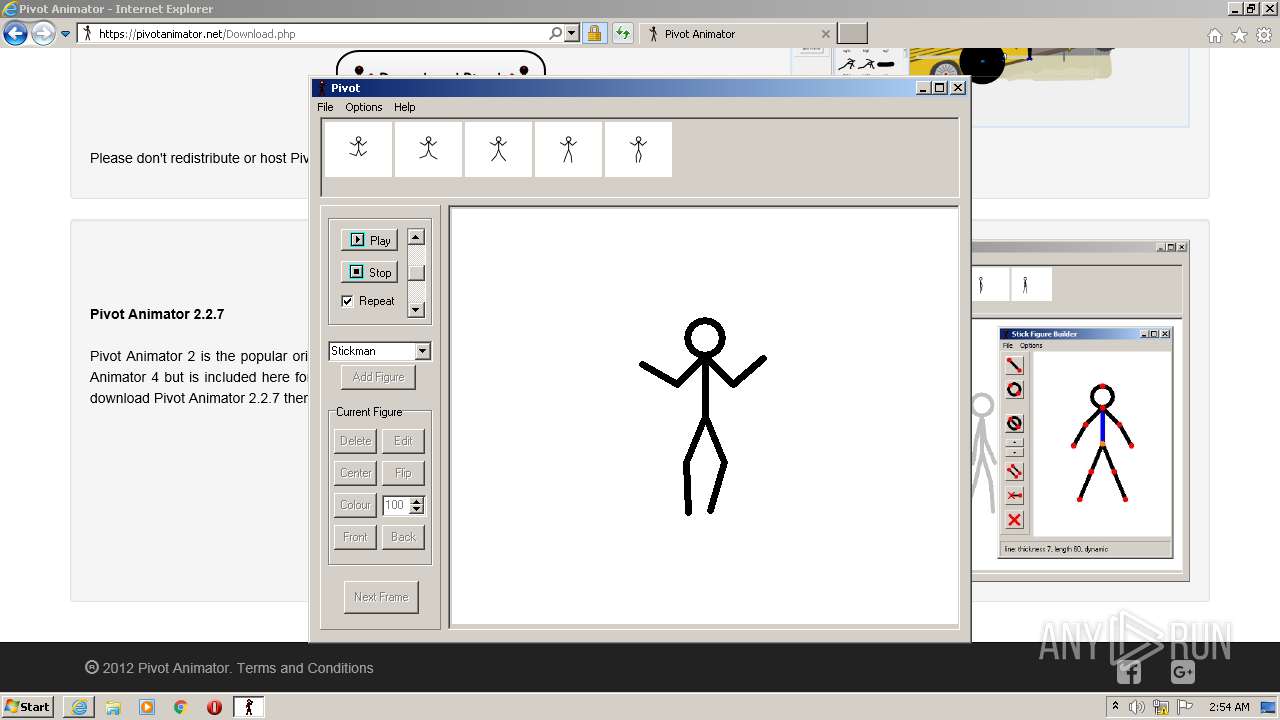Select the first frame thumbnail
Image resolution: width=1280 pixels, height=720 pixels.
[x=358, y=149]
